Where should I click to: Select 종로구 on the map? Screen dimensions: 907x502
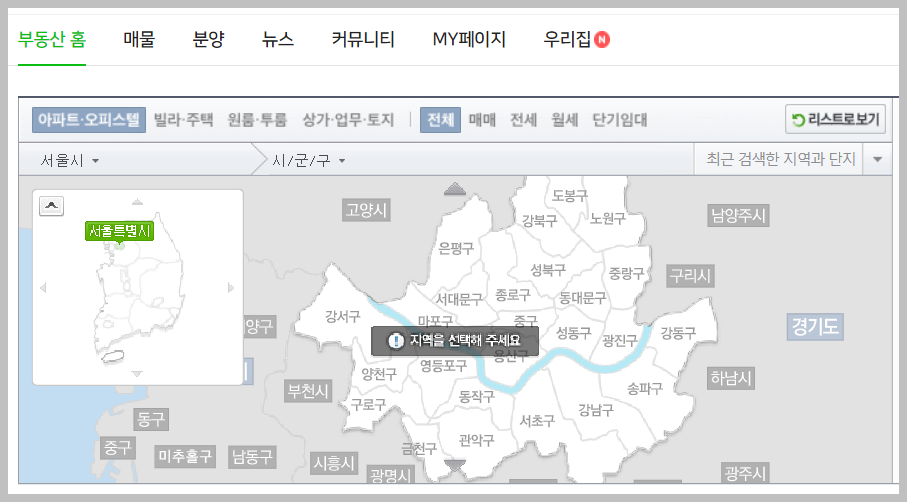pos(513,295)
